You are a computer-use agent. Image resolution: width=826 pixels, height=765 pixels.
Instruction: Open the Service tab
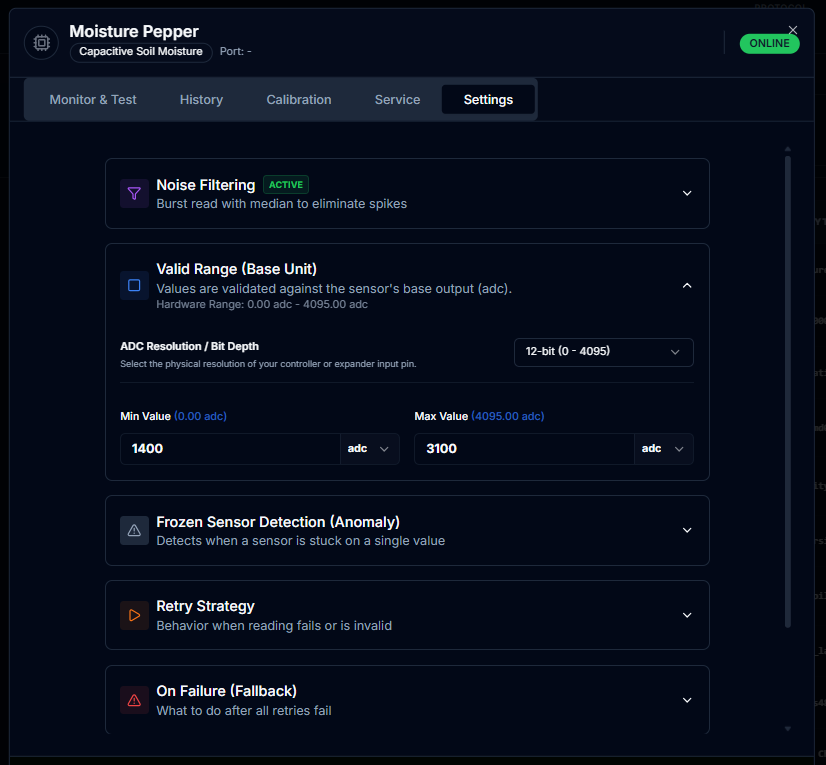point(397,100)
